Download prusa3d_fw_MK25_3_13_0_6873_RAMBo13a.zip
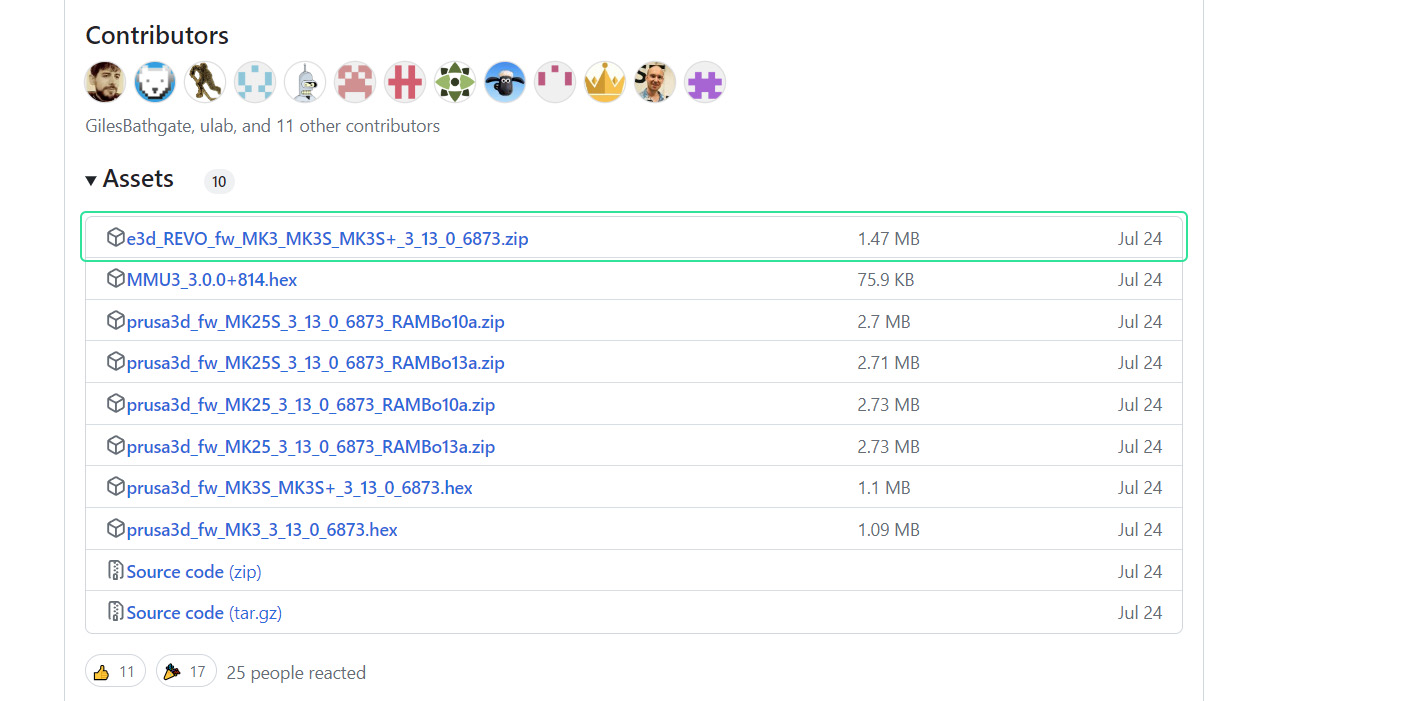 click(x=312, y=446)
